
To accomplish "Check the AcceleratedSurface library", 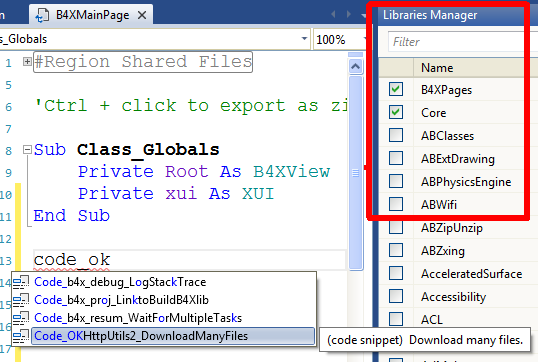I will 396,273.
